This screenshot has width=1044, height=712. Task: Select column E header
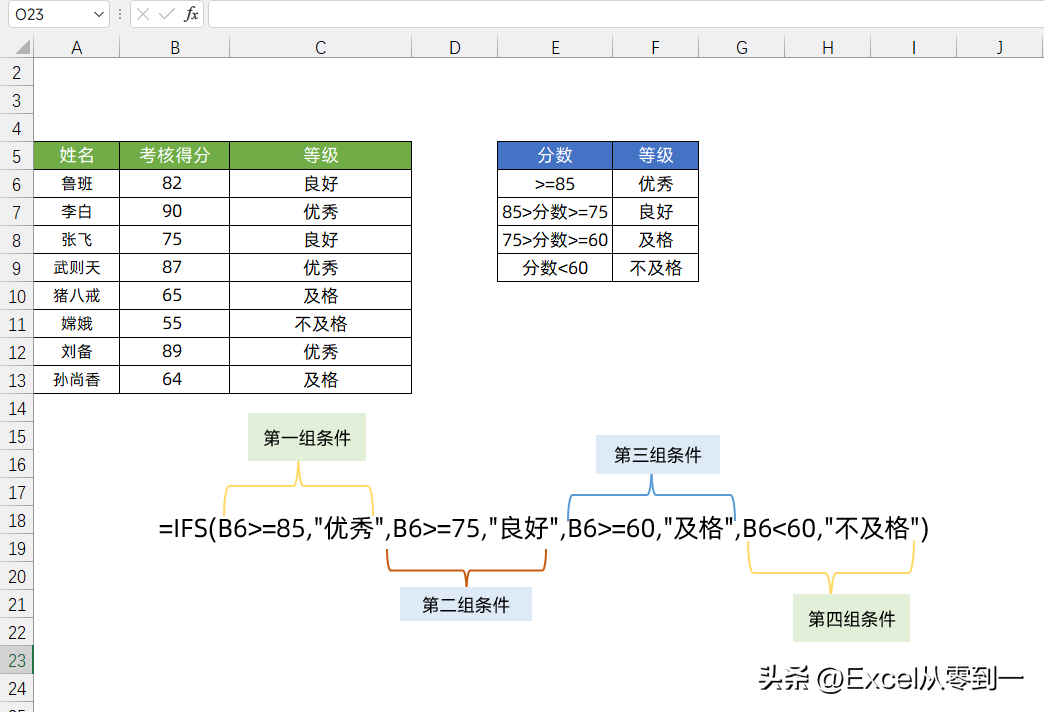click(555, 47)
